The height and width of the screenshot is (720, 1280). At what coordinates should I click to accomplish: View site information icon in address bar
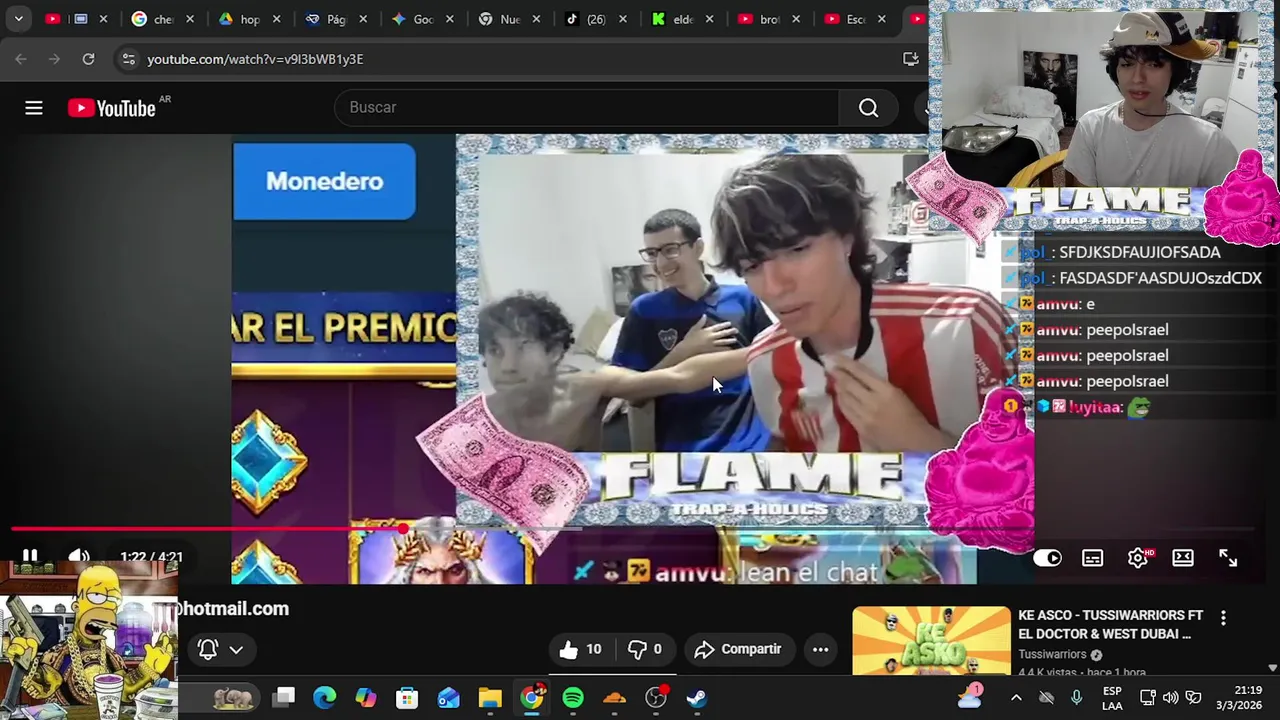[128, 59]
